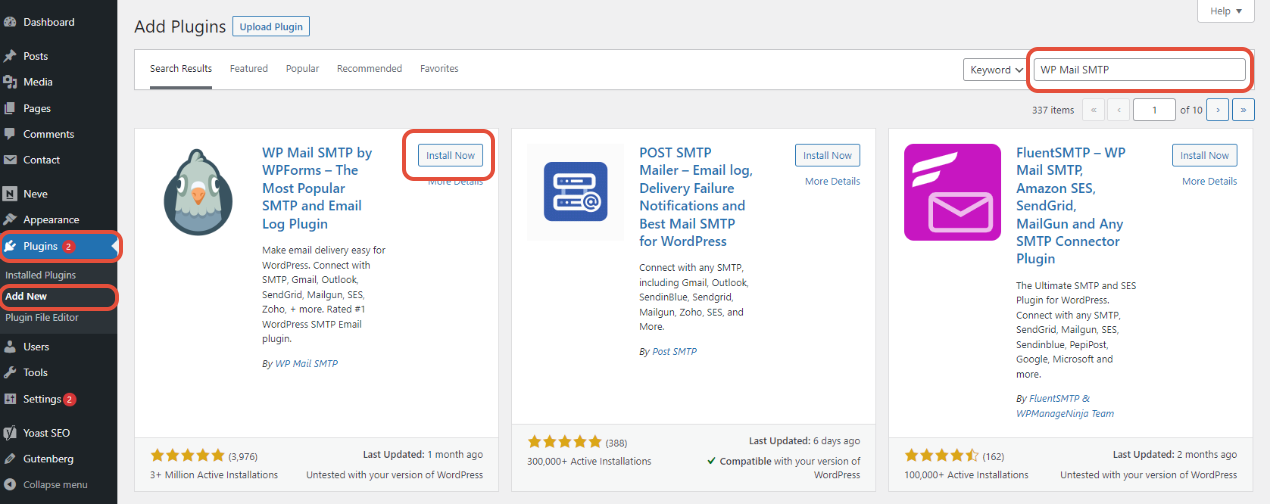Switch to Search Results tab
This screenshot has height=504, width=1270.
181,69
